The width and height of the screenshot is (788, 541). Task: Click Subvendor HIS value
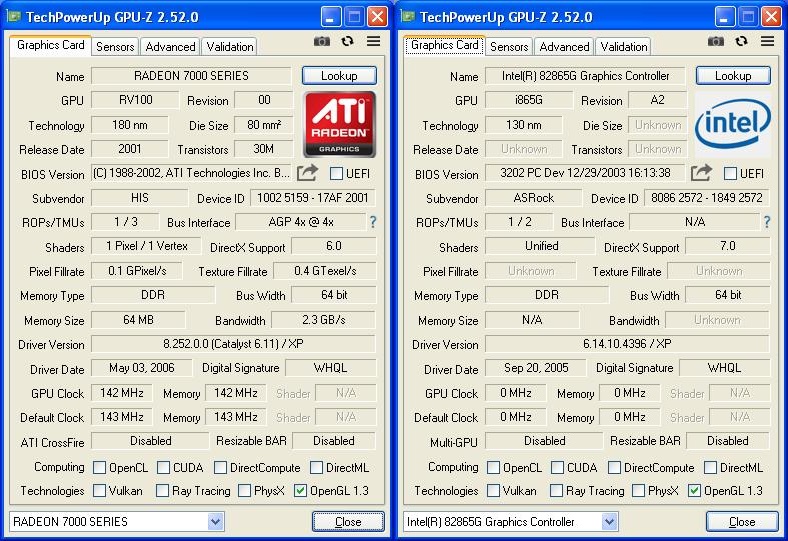pyautogui.click(x=139, y=198)
